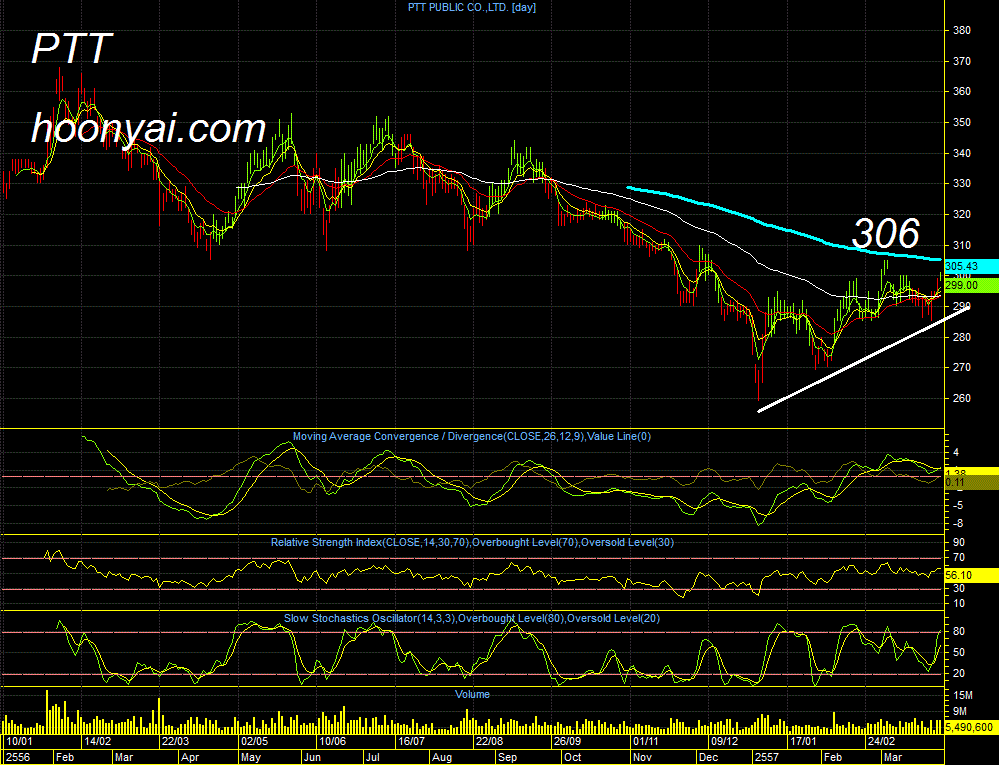Click the 340 price axis label

961,153
